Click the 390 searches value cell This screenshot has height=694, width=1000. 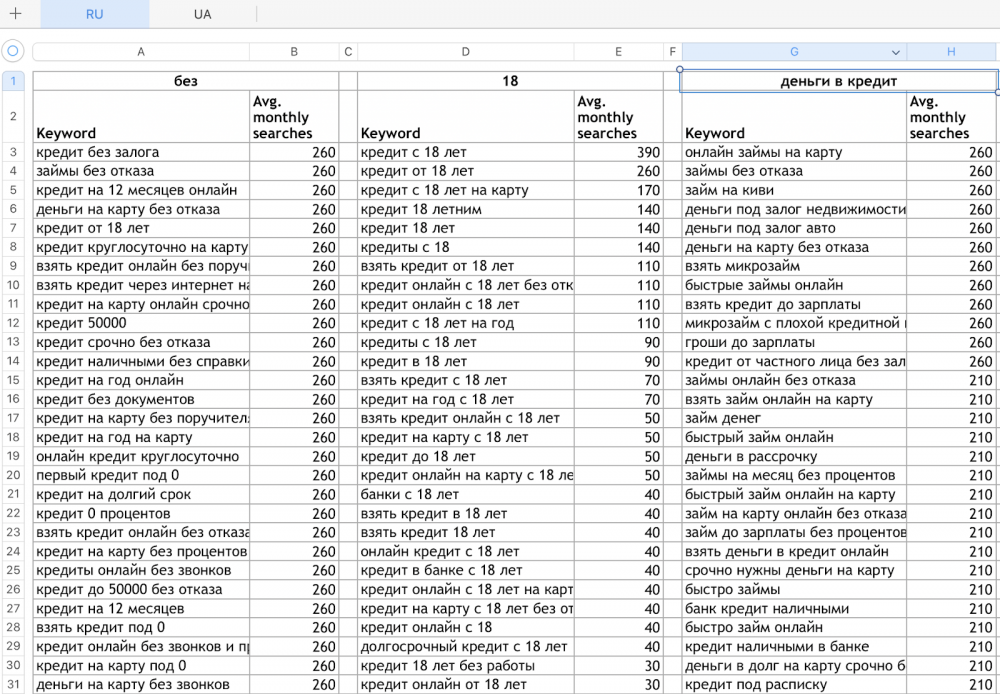click(618, 152)
